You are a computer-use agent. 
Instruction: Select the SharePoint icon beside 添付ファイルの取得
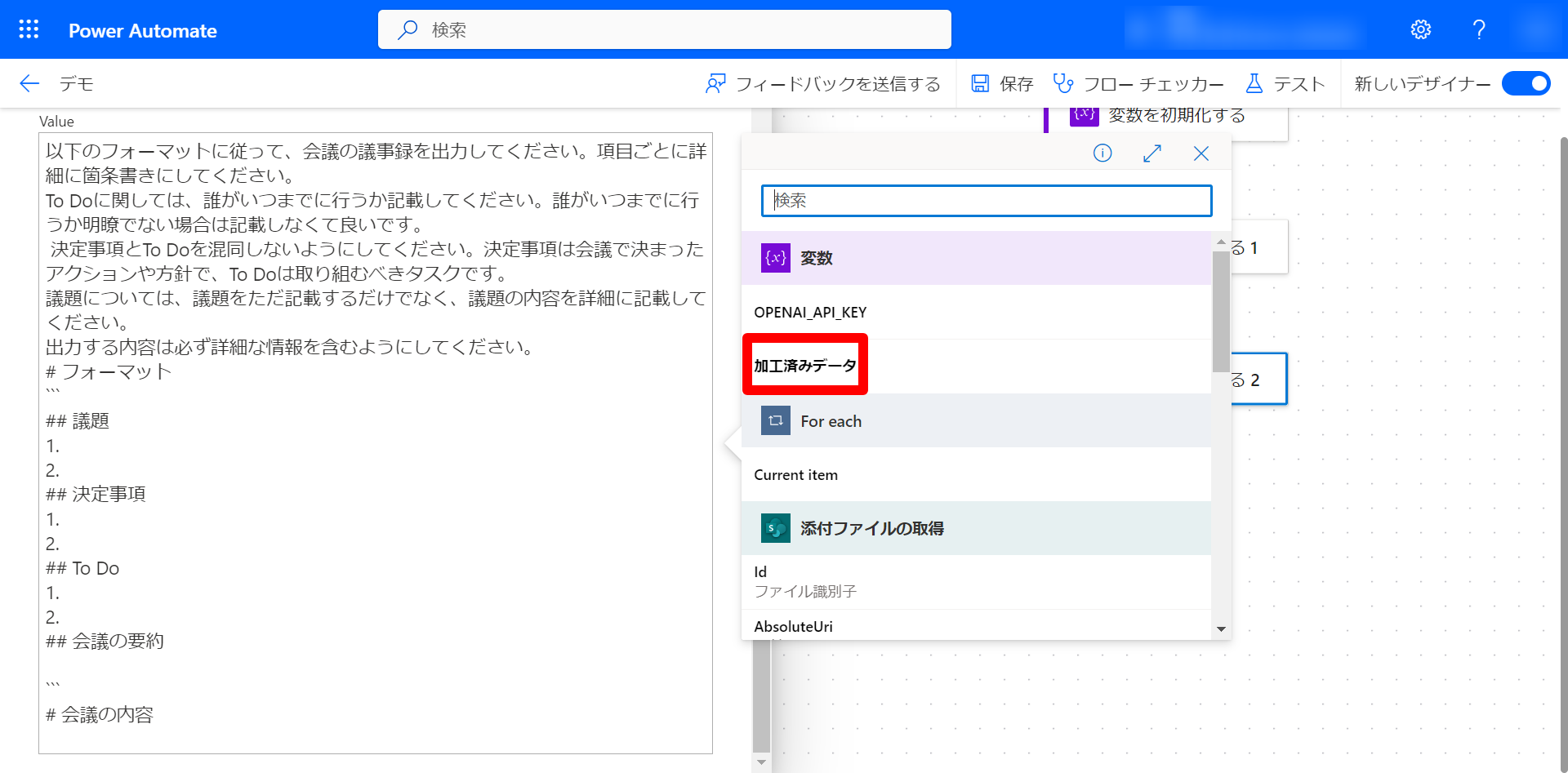pyautogui.click(x=774, y=527)
